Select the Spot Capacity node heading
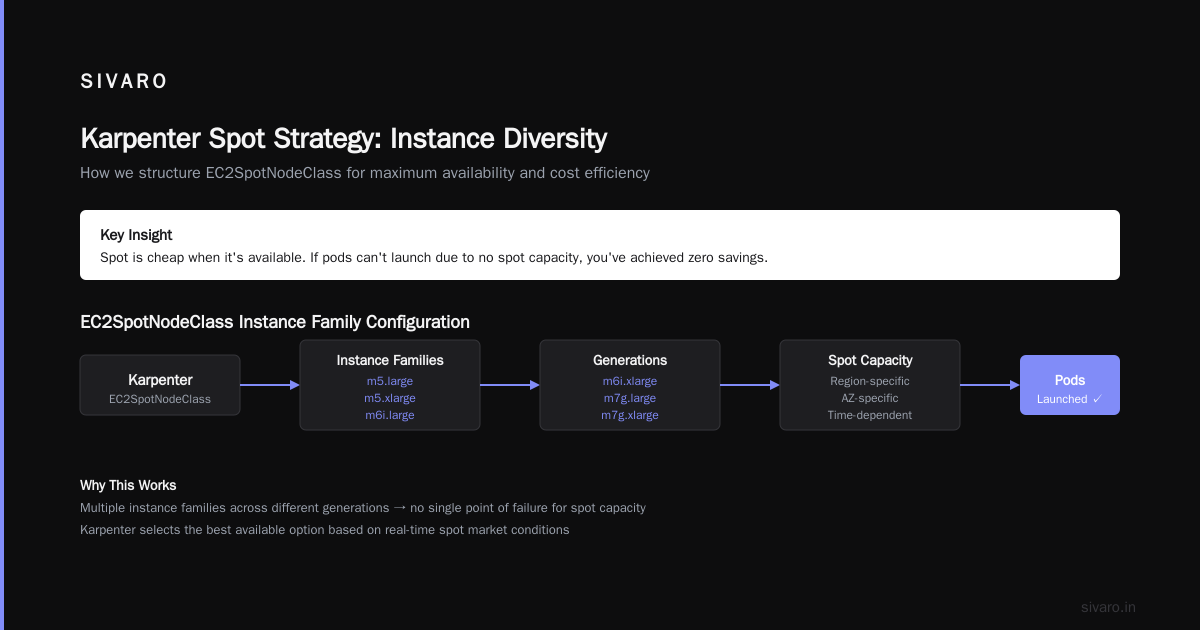This screenshot has width=1200, height=630. click(x=870, y=360)
